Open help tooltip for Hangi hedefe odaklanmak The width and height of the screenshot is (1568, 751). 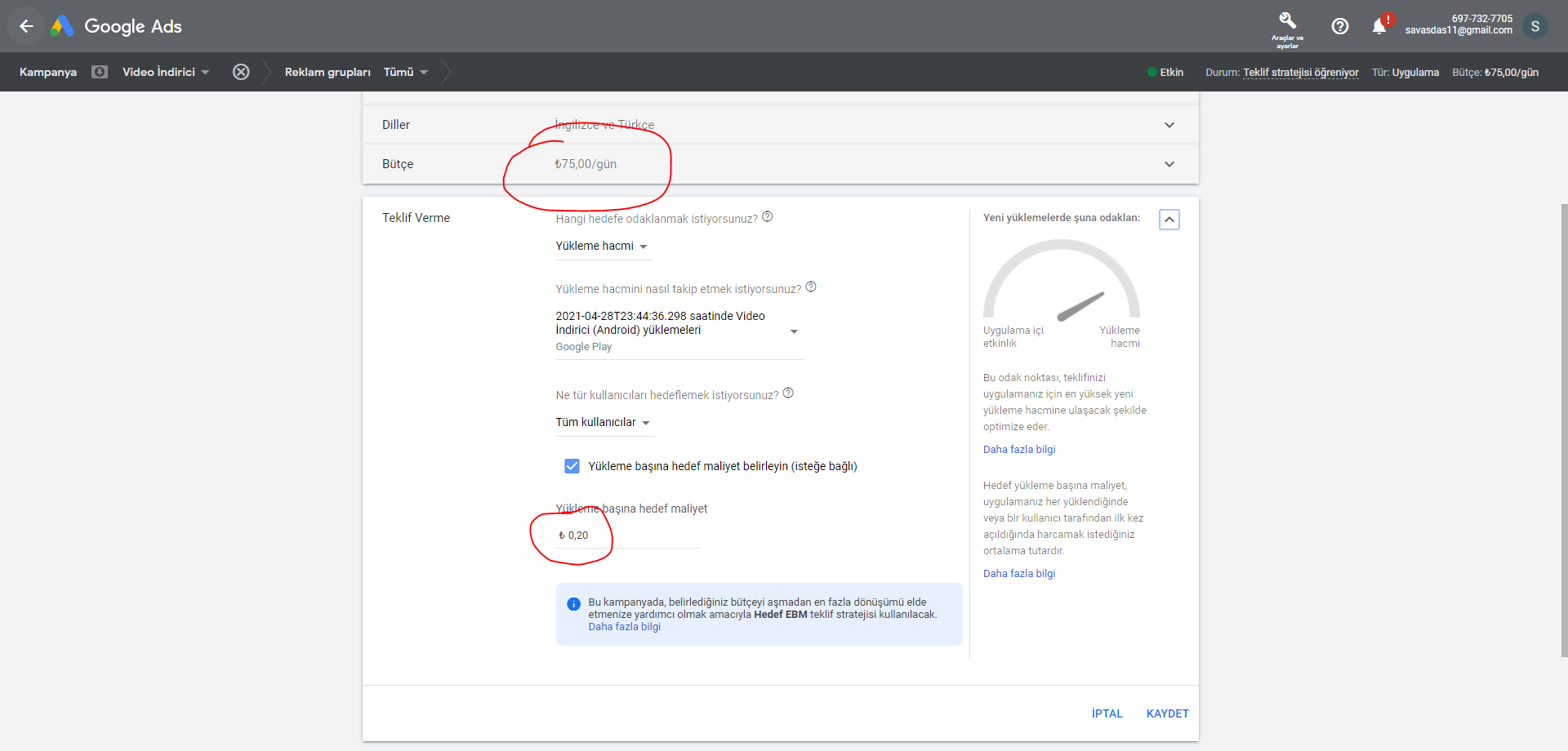pos(768,217)
